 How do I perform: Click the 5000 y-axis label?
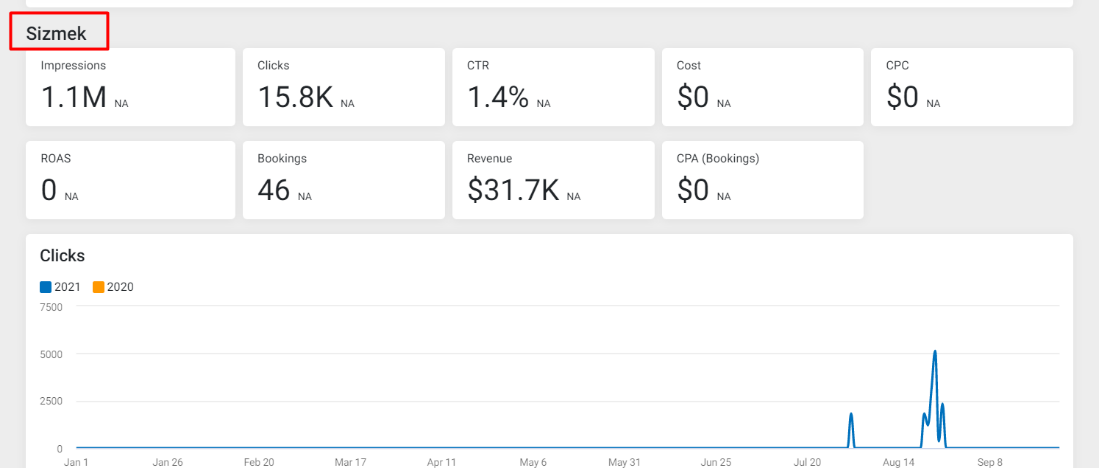(50, 354)
